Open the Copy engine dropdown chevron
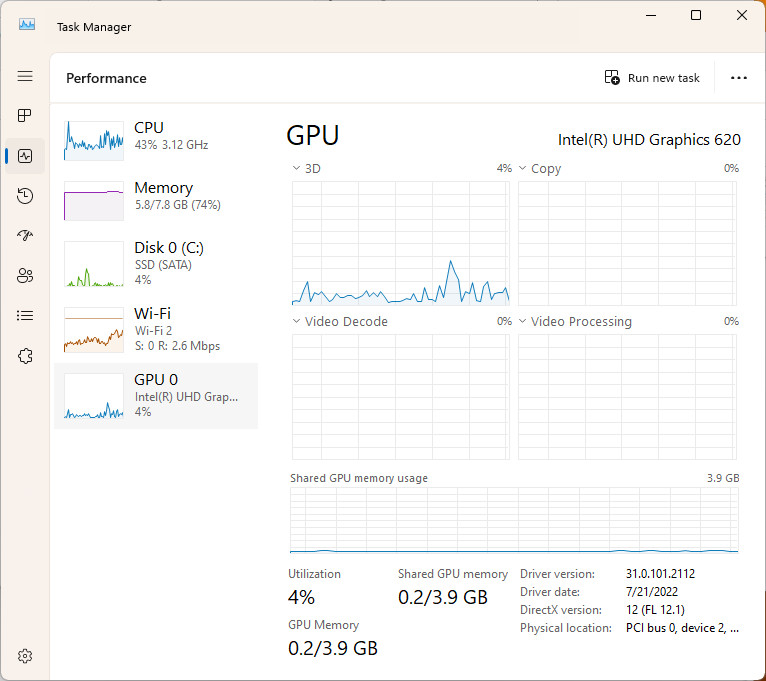The width and height of the screenshot is (766, 681). [522, 168]
